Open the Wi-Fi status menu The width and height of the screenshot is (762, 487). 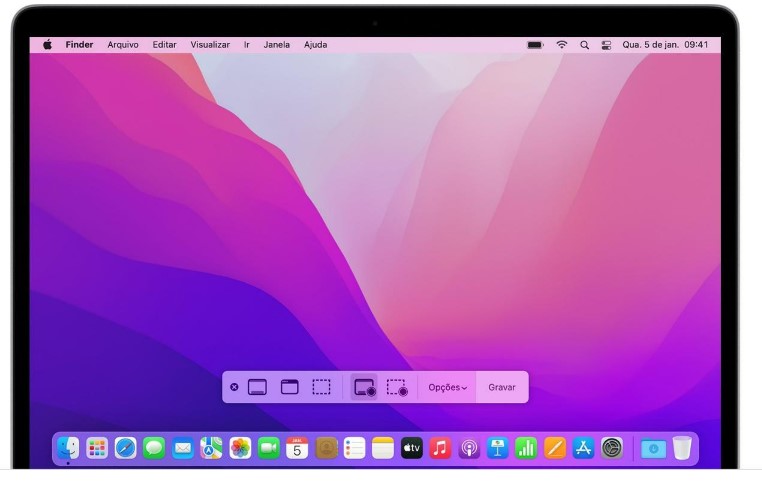tap(562, 45)
